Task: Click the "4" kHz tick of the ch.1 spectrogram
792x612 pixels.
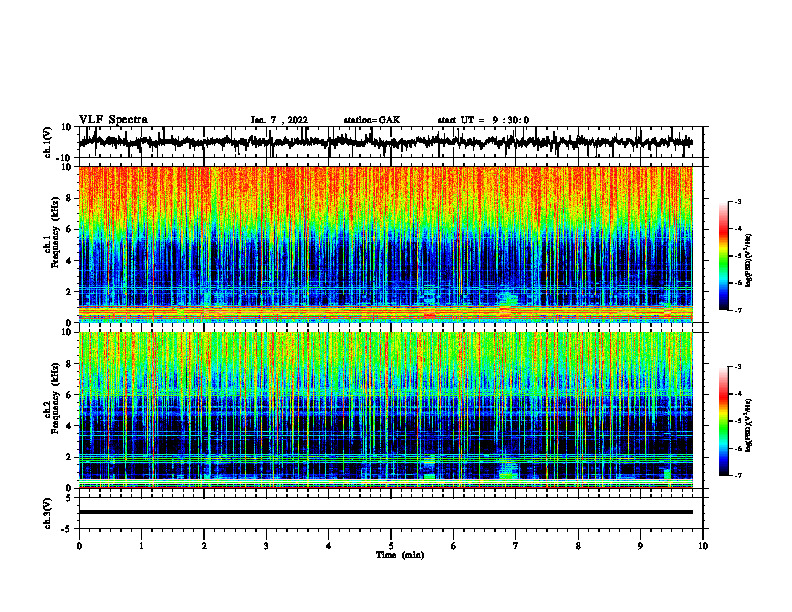Action: (x=70, y=261)
